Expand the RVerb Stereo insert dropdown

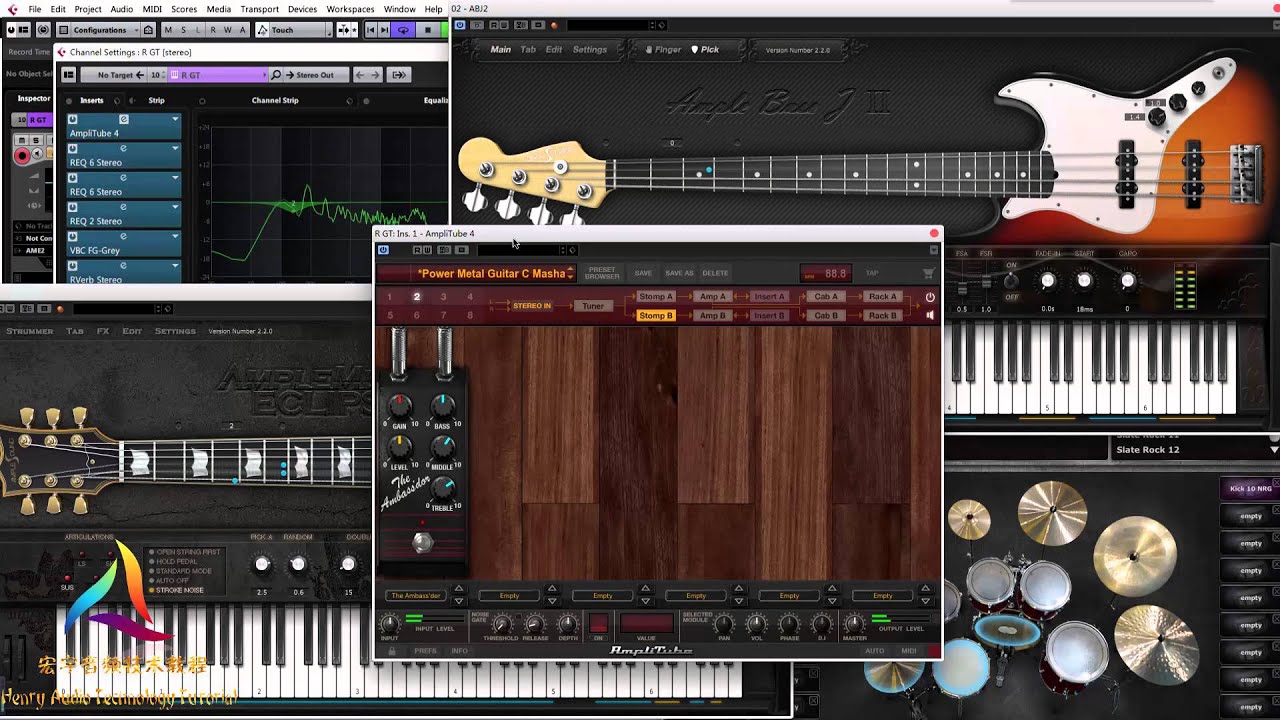(175, 266)
